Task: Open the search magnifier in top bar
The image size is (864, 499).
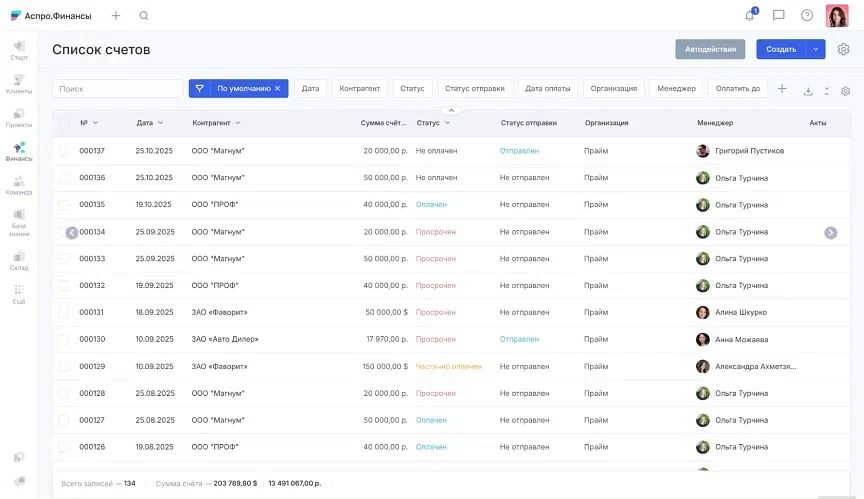Action: point(144,16)
